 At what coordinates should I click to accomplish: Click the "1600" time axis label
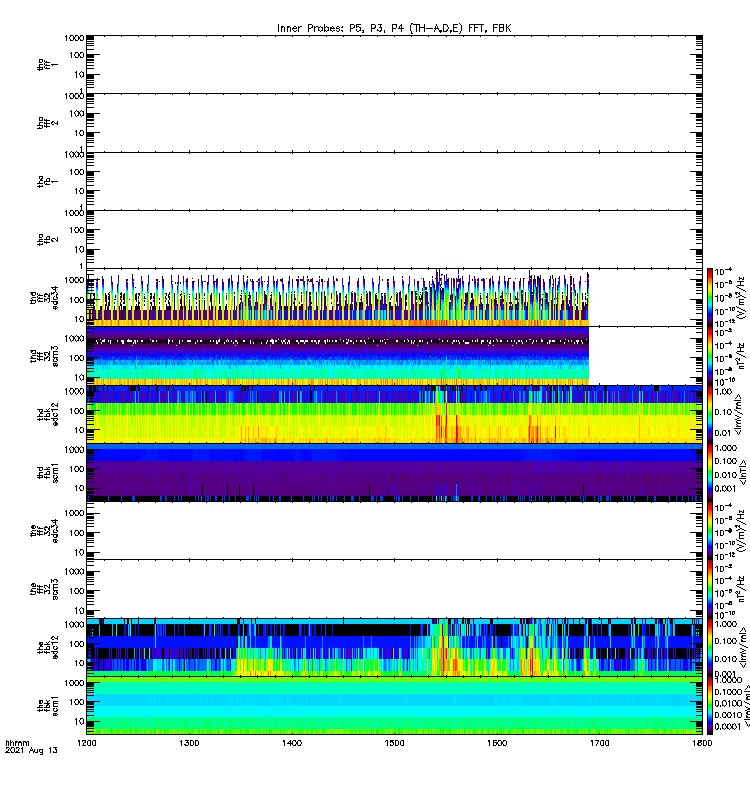tap(497, 743)
